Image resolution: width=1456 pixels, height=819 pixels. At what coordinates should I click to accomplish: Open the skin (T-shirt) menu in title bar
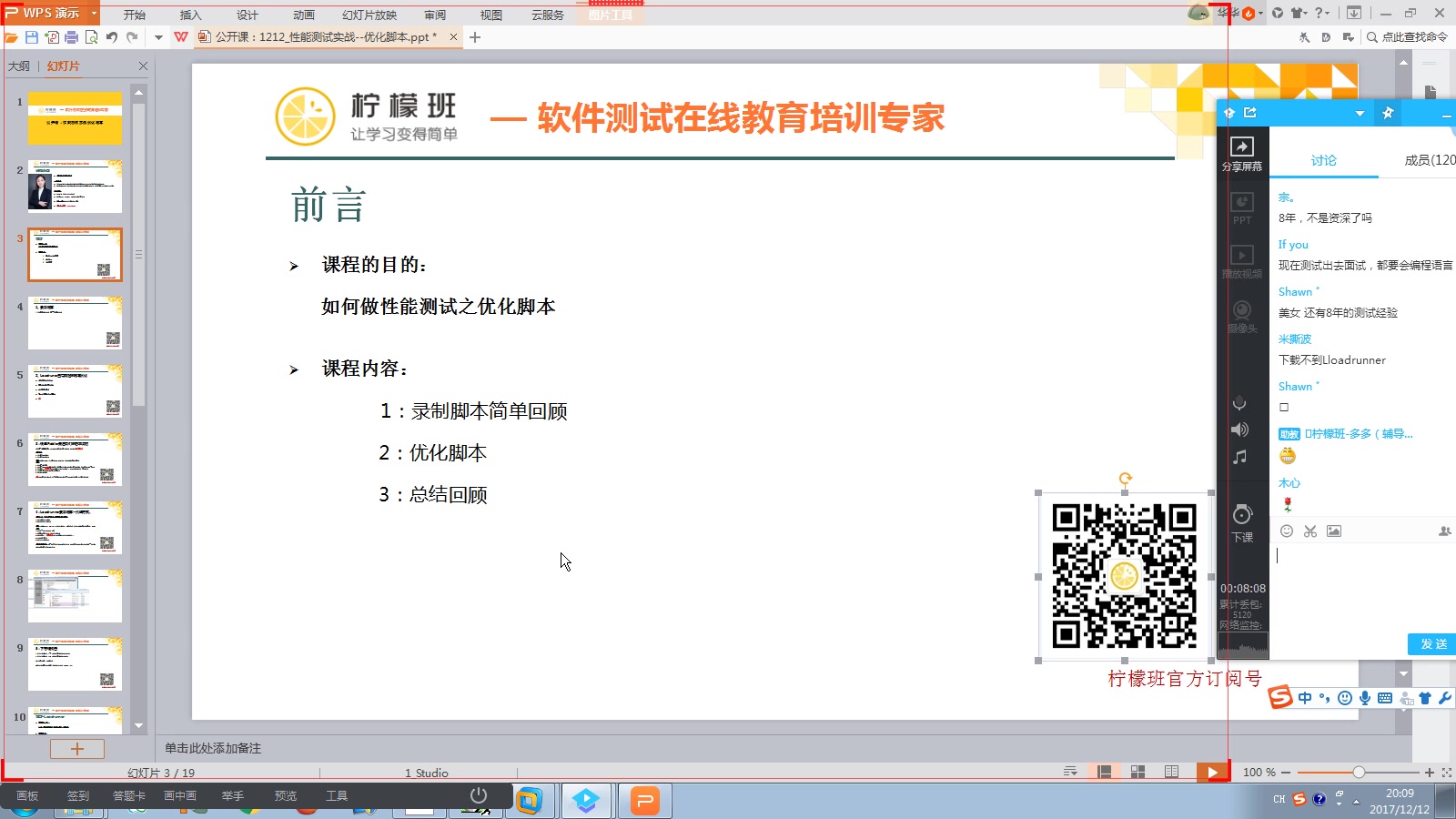click(x=1299, y=13)
